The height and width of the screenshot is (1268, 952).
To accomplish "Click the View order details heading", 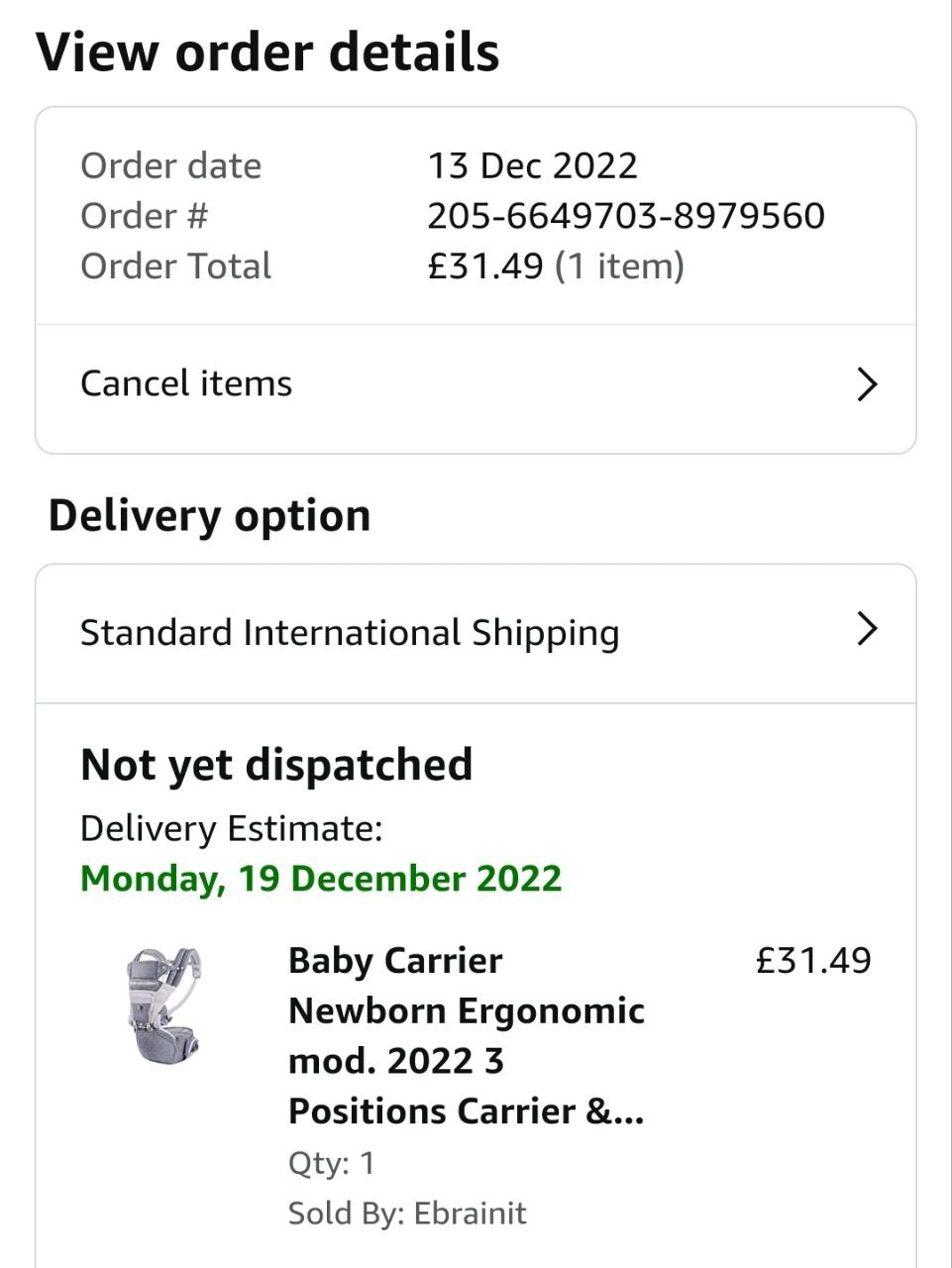I will (267, 52).
